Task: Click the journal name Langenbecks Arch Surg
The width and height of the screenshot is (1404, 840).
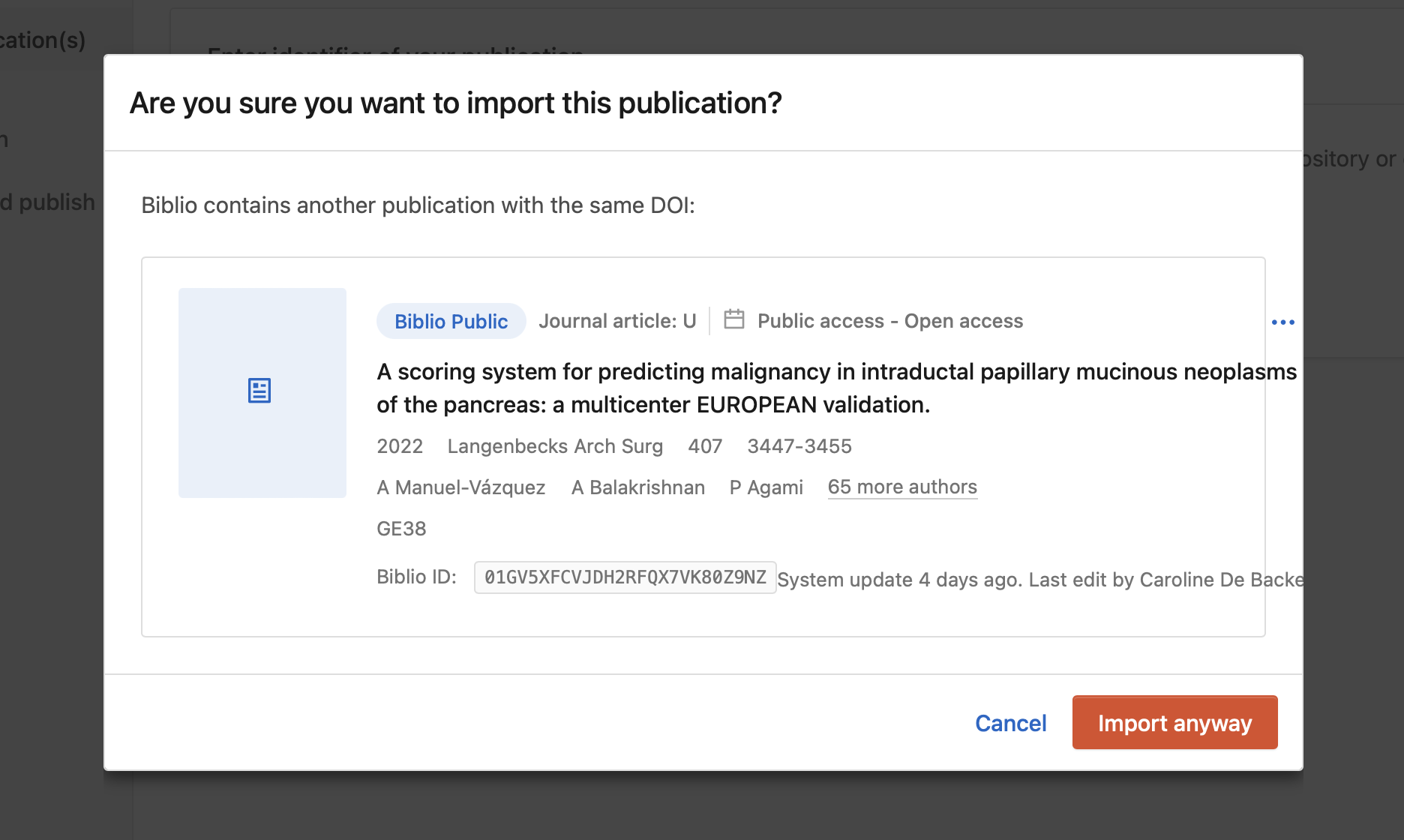Action: [x=555, y=445]
